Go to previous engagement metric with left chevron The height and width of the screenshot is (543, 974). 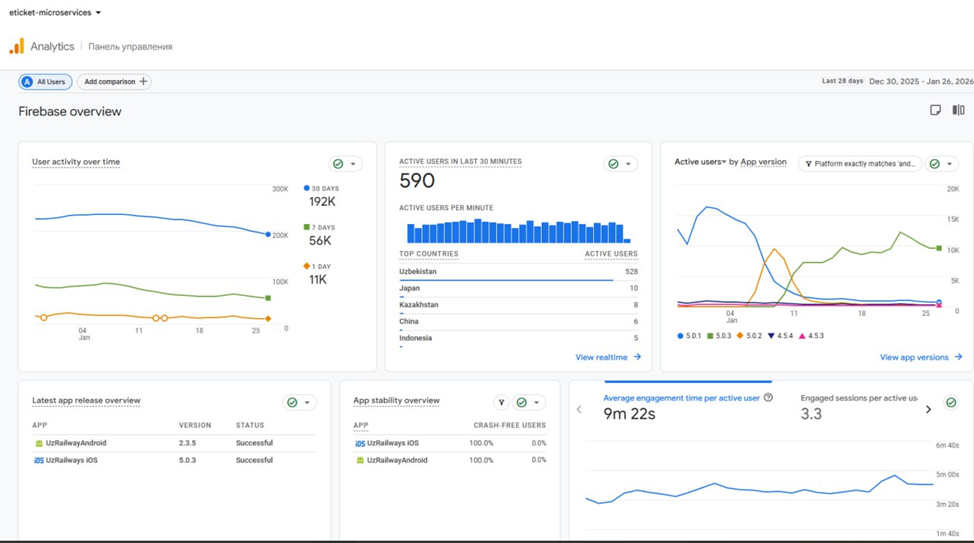(579, 409)
